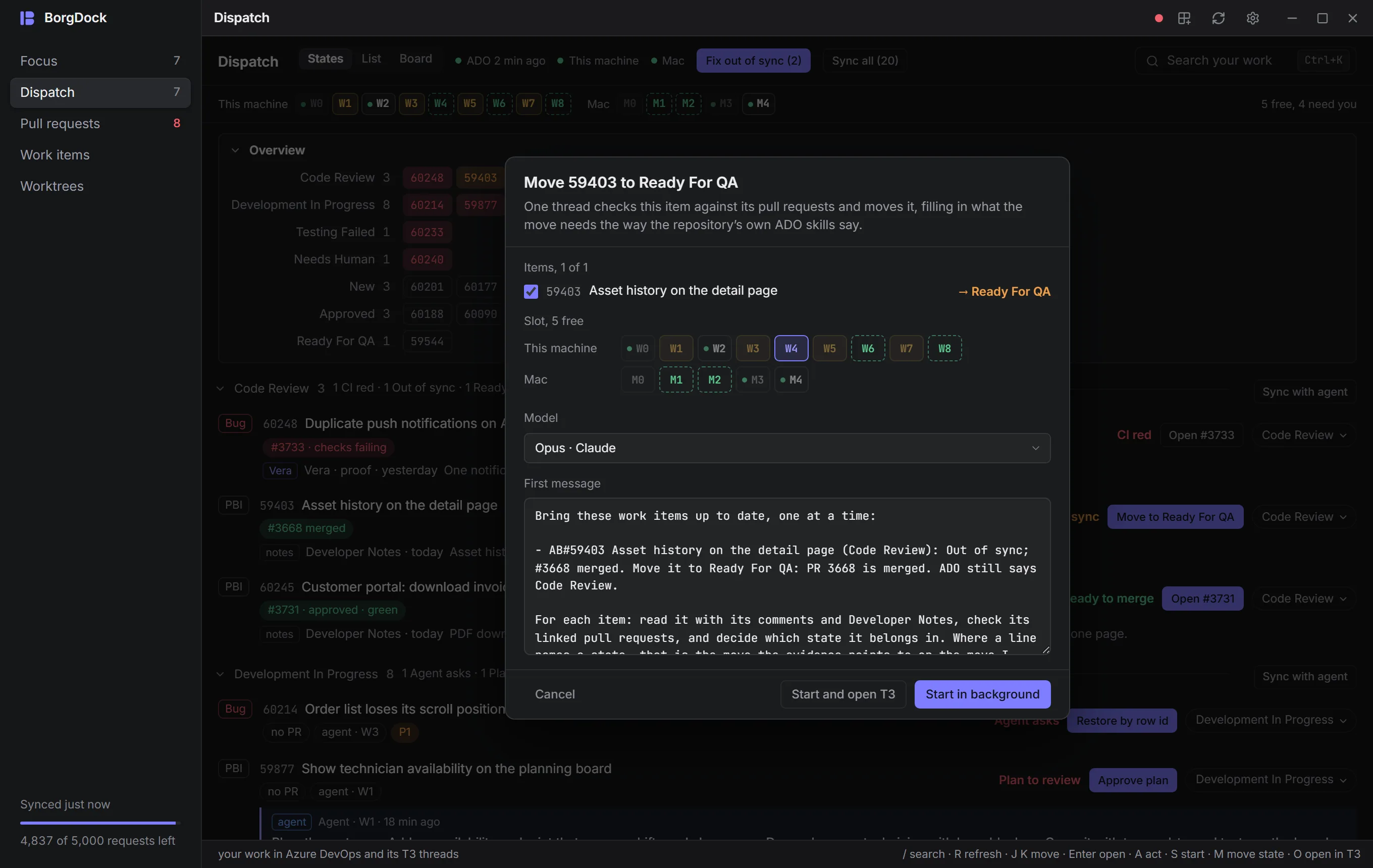Click Sync all (20) button
This screenshot has width=1373, height=868.
[864, 61]
